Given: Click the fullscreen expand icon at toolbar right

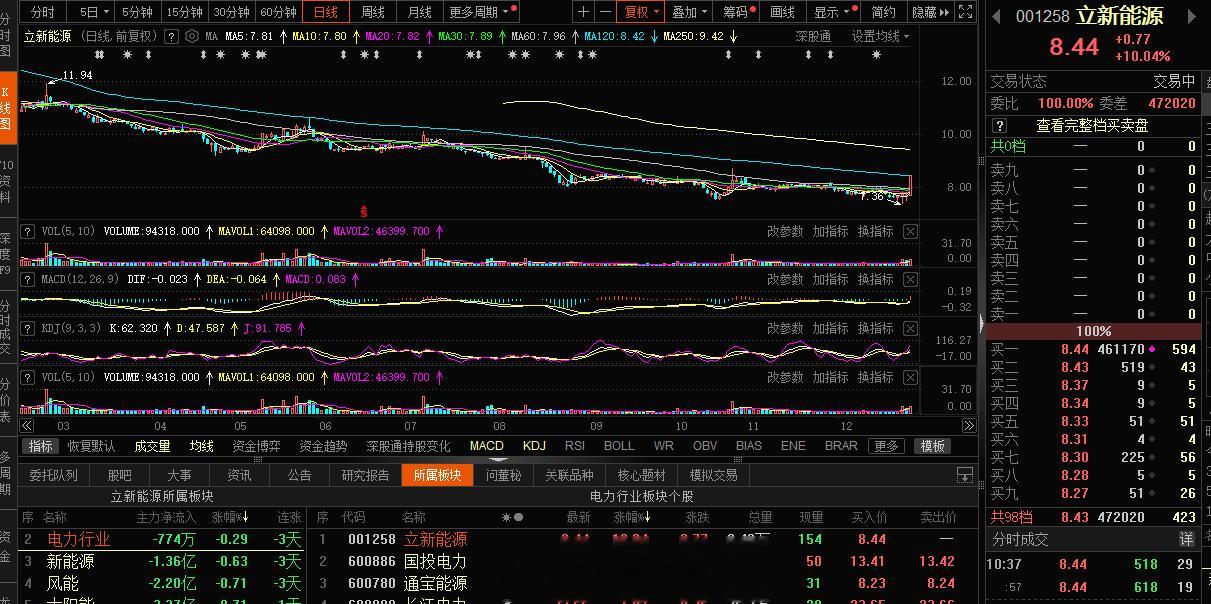Looking at the screenshot, I should [x=963, y=12].
